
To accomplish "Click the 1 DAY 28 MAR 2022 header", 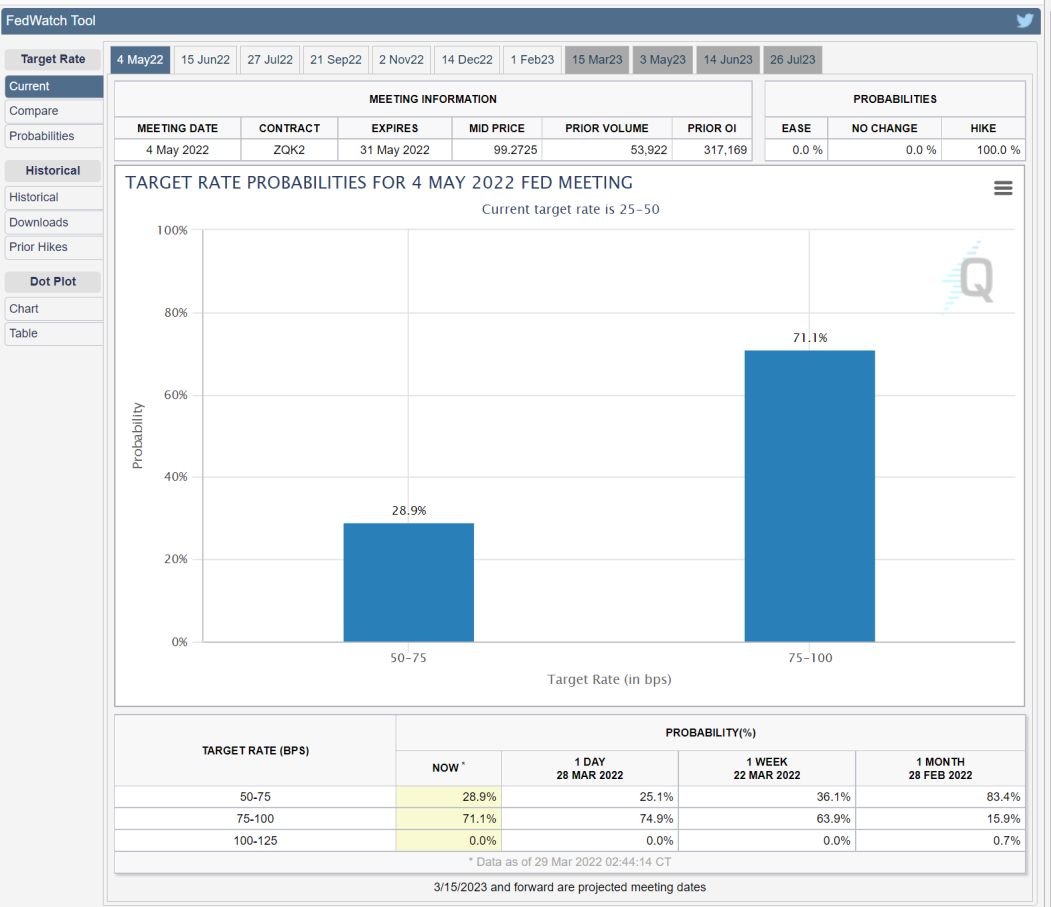I will coord(590,768).
